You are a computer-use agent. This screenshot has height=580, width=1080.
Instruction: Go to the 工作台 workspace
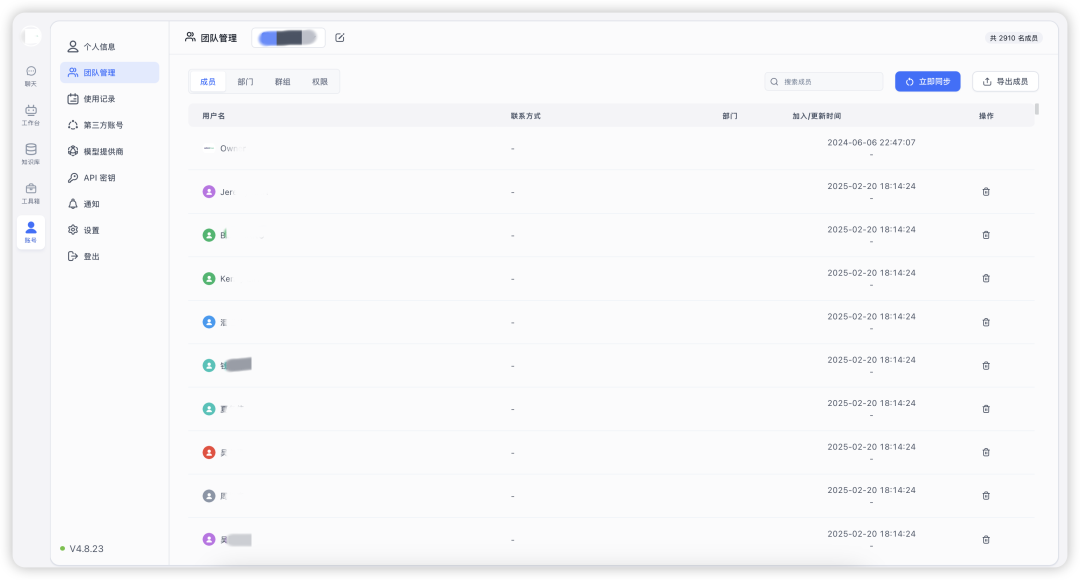[31, 115]
